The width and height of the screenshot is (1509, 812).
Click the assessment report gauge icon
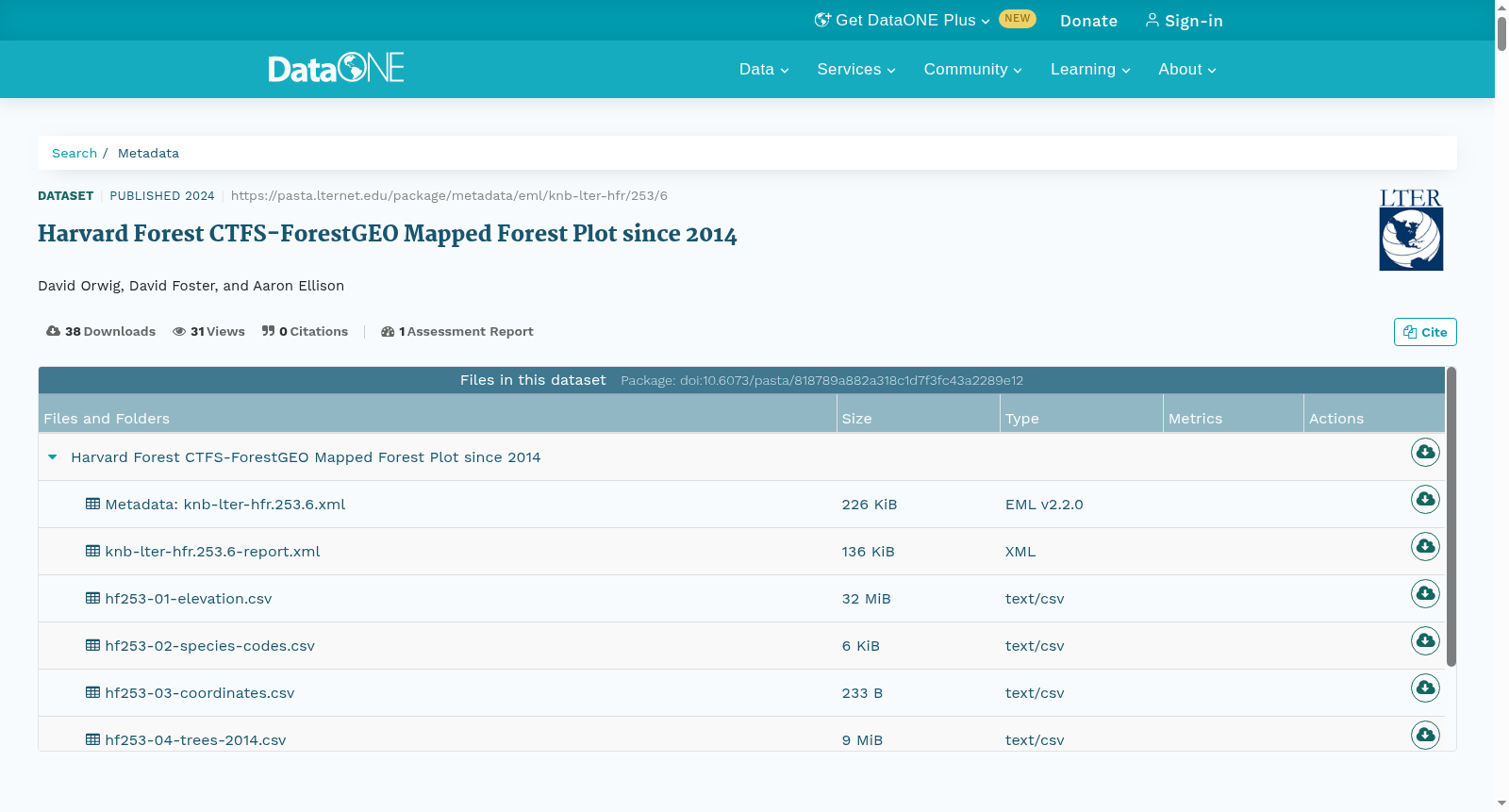click(388, 332)
